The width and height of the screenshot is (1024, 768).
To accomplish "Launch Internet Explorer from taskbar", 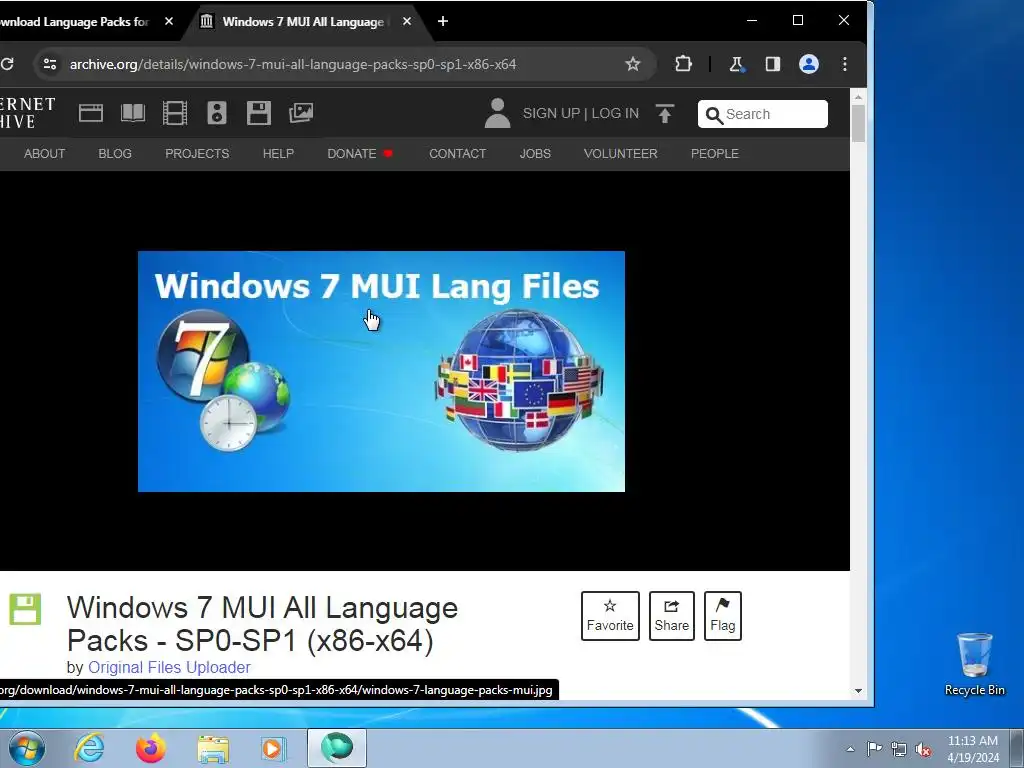I will coord(89,748).
